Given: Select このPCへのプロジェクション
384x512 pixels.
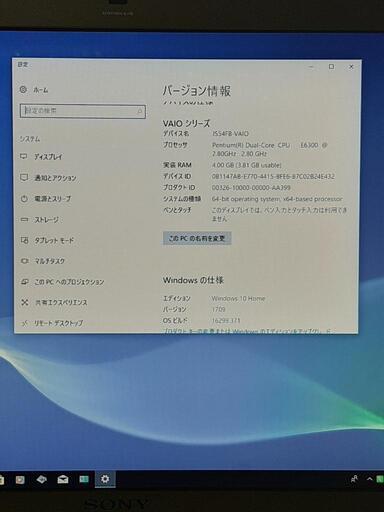Looking at the screenshot, I should [69, 282].
